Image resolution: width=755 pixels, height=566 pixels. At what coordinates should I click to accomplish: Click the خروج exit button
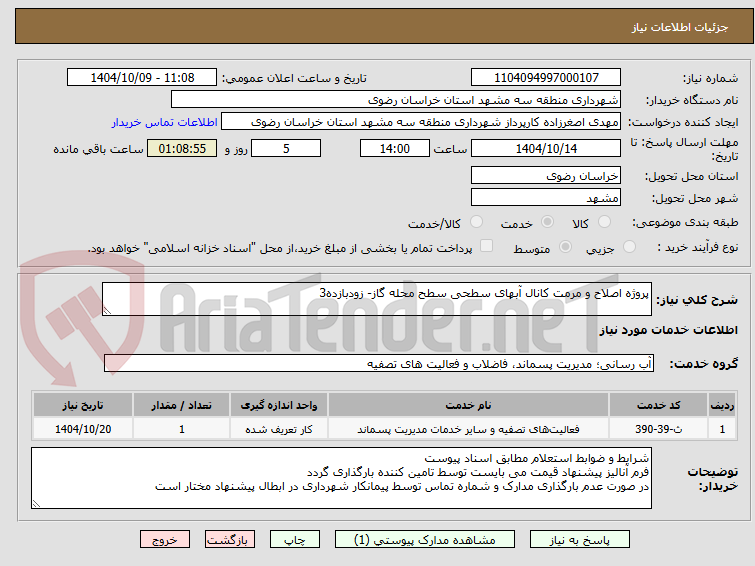(165, 540)
